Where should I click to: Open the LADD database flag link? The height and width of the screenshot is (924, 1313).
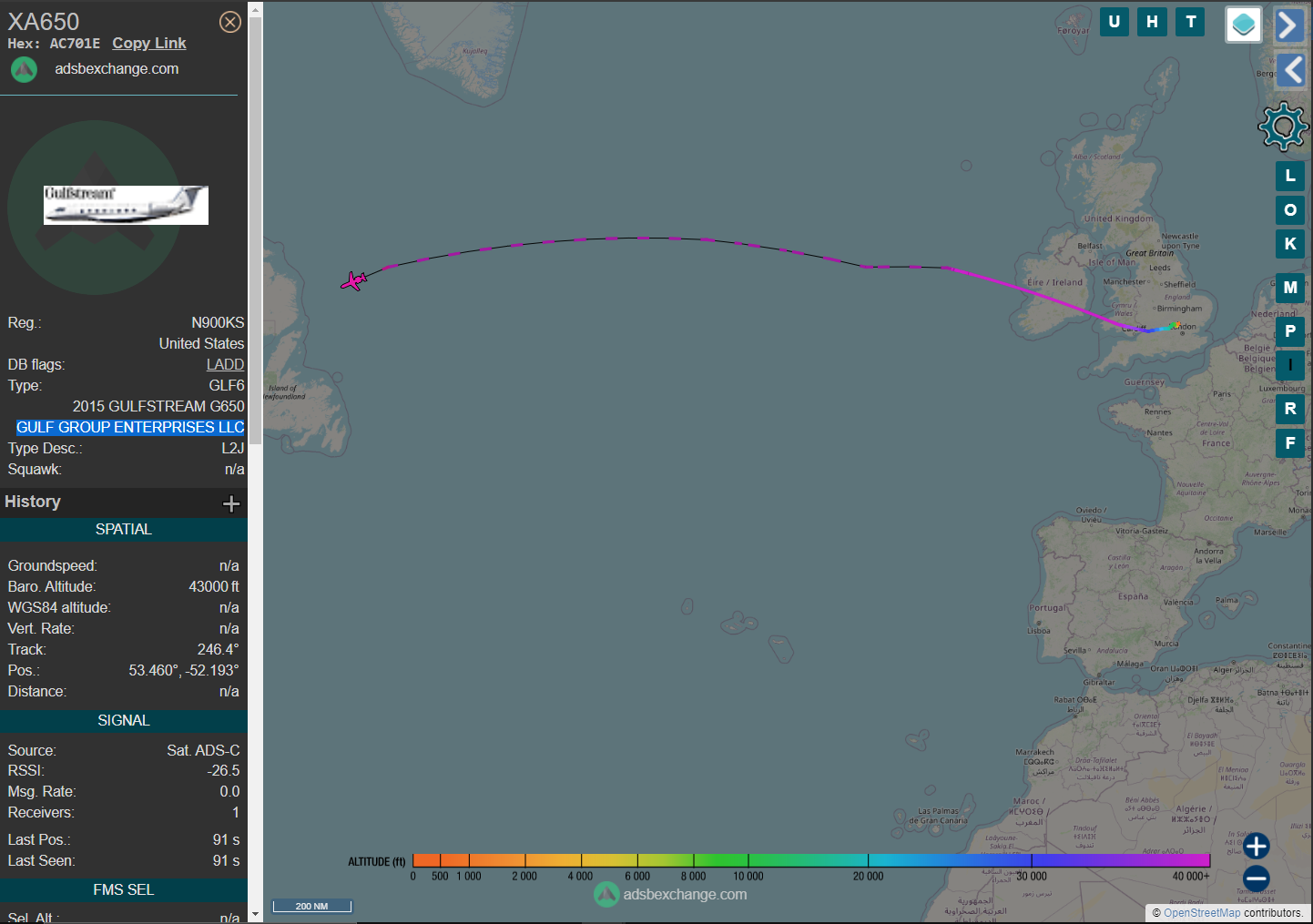click(225, 364)
